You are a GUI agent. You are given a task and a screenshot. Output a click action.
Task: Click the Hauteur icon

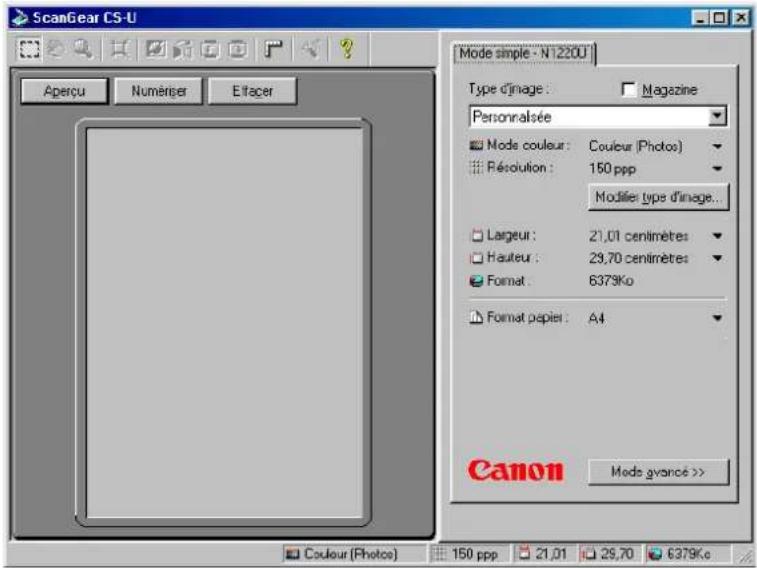click(477, 258)
